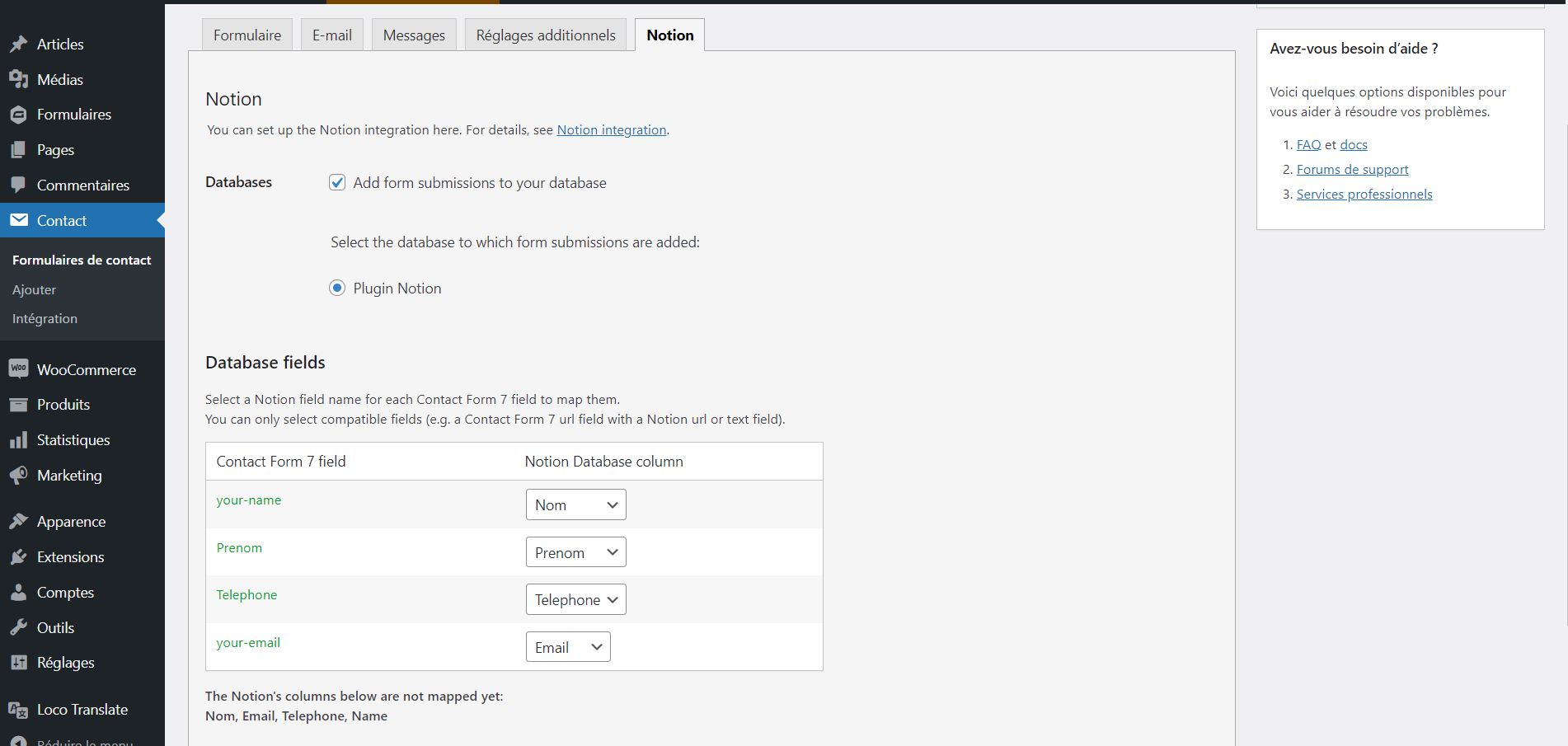
Task: Click the Extensions plug icon
Action: point(18,557)
